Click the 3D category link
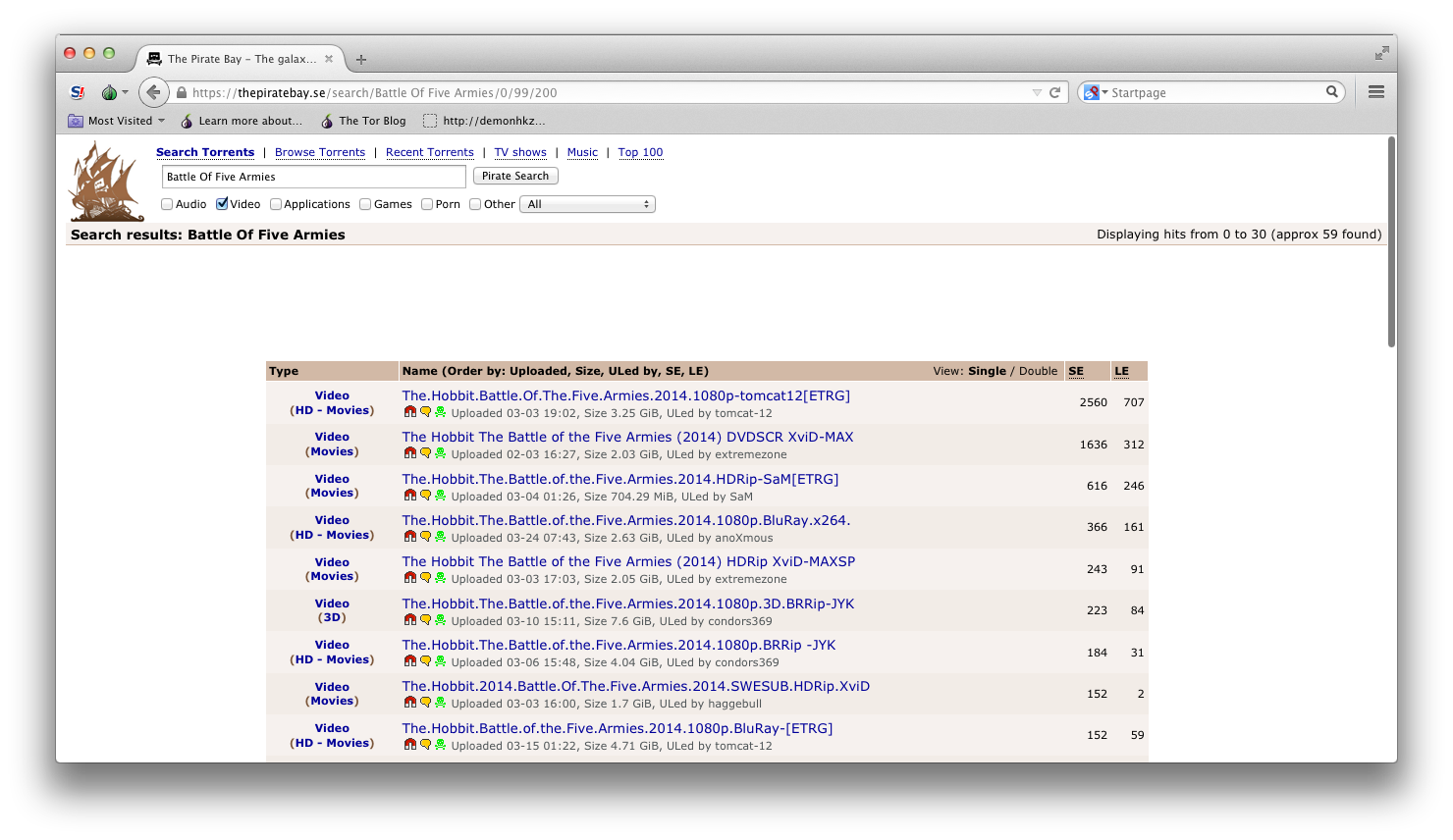Viewport: 1453px width, 840px height. 332,617
